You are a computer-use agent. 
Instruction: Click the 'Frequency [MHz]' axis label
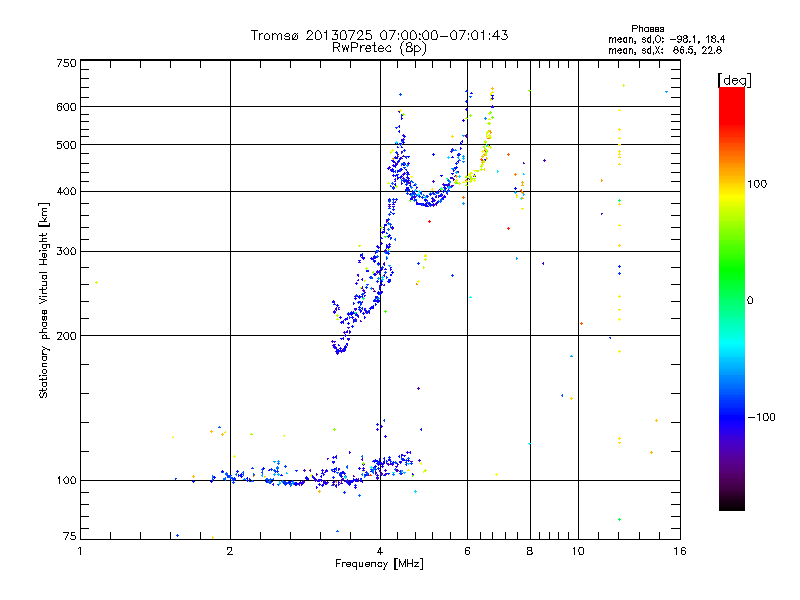click(x=379, y=564)
